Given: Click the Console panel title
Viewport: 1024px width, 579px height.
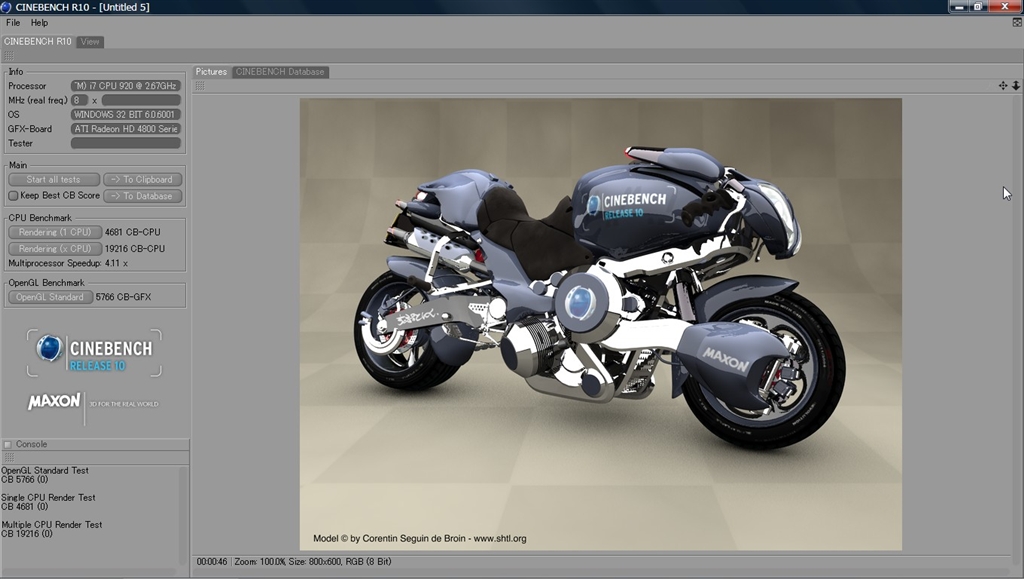Looking at the screenshot, I should coord(31,444).
